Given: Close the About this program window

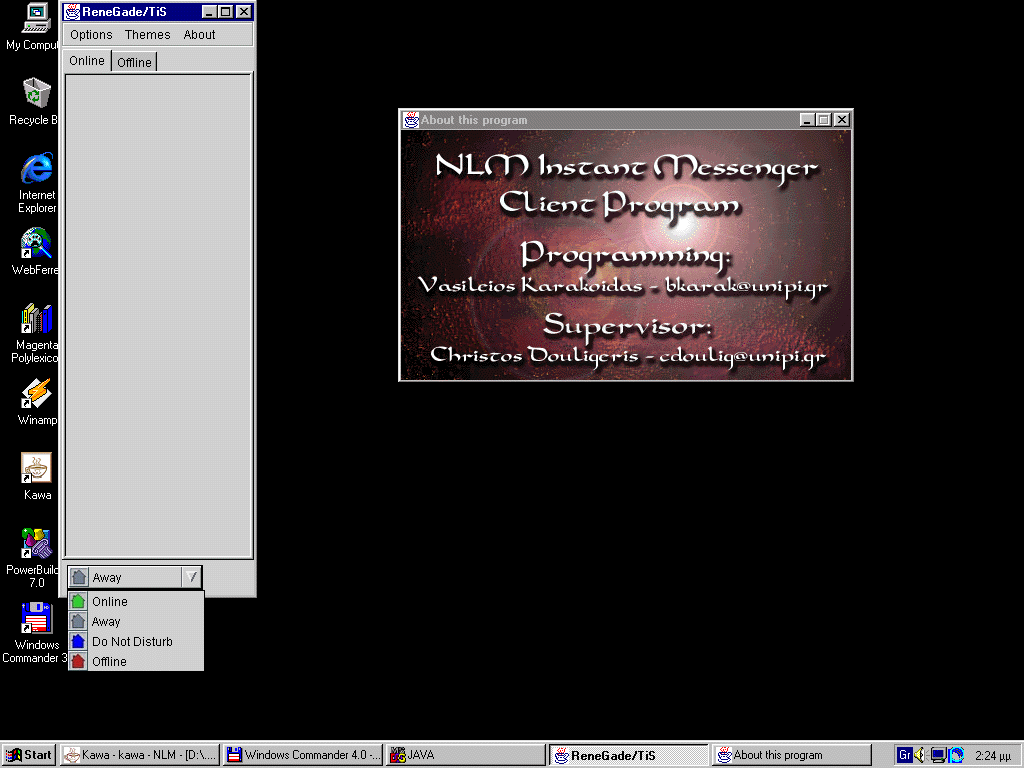Looking at the screenshot, I should (842, 120).
